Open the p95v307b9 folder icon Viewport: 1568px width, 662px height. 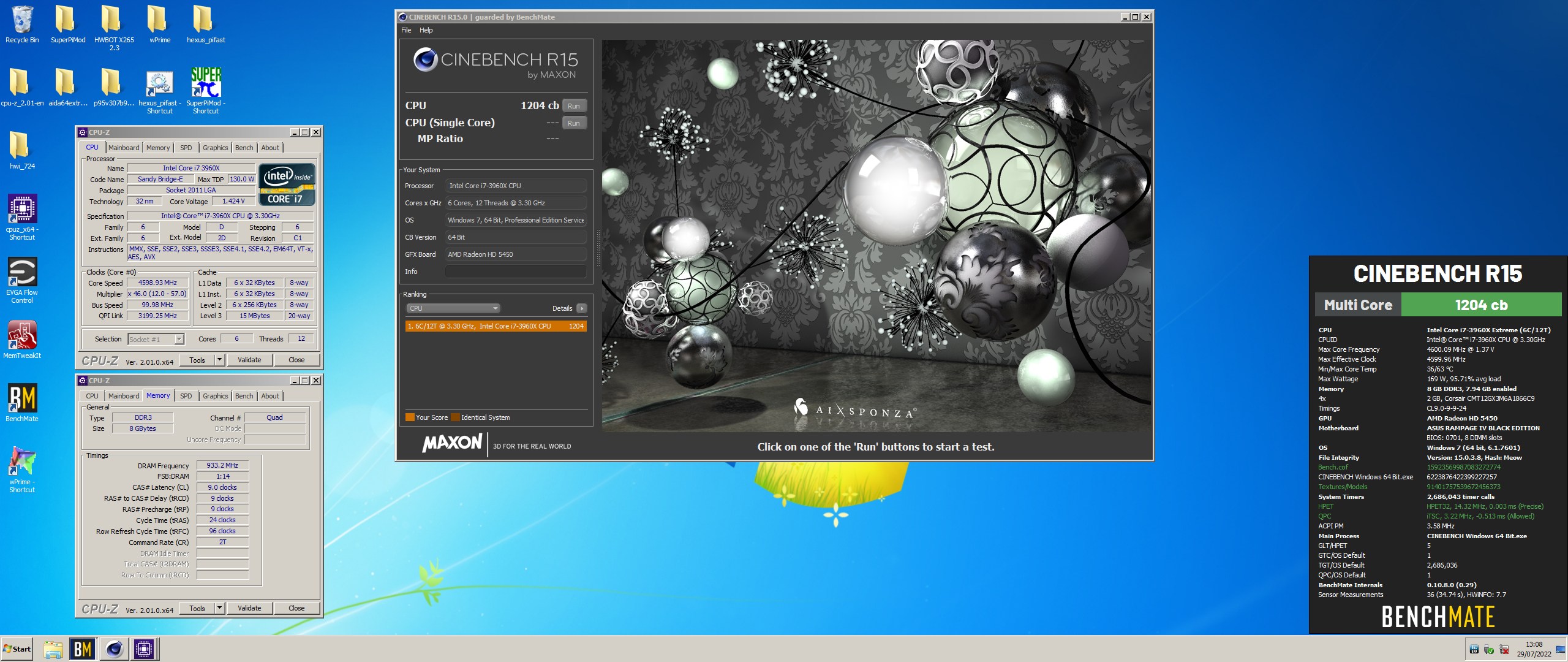[x=114, y=87]
